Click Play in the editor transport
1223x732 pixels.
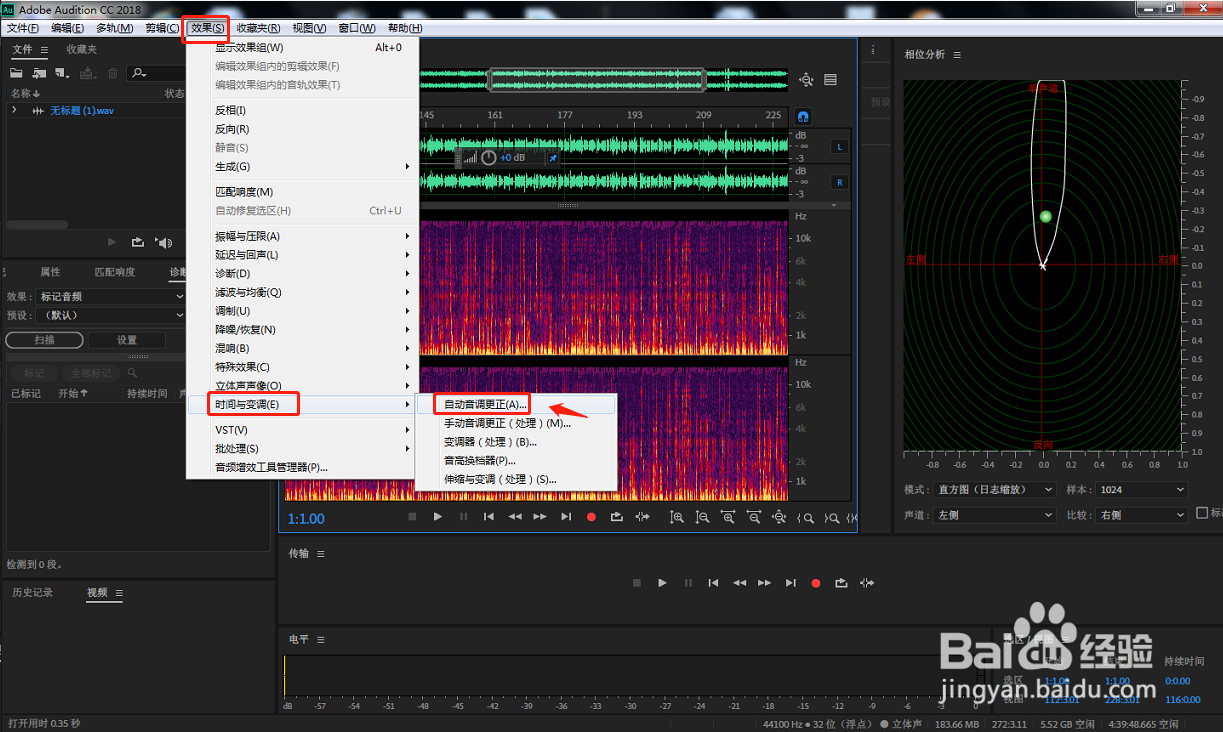coord(437,516)
